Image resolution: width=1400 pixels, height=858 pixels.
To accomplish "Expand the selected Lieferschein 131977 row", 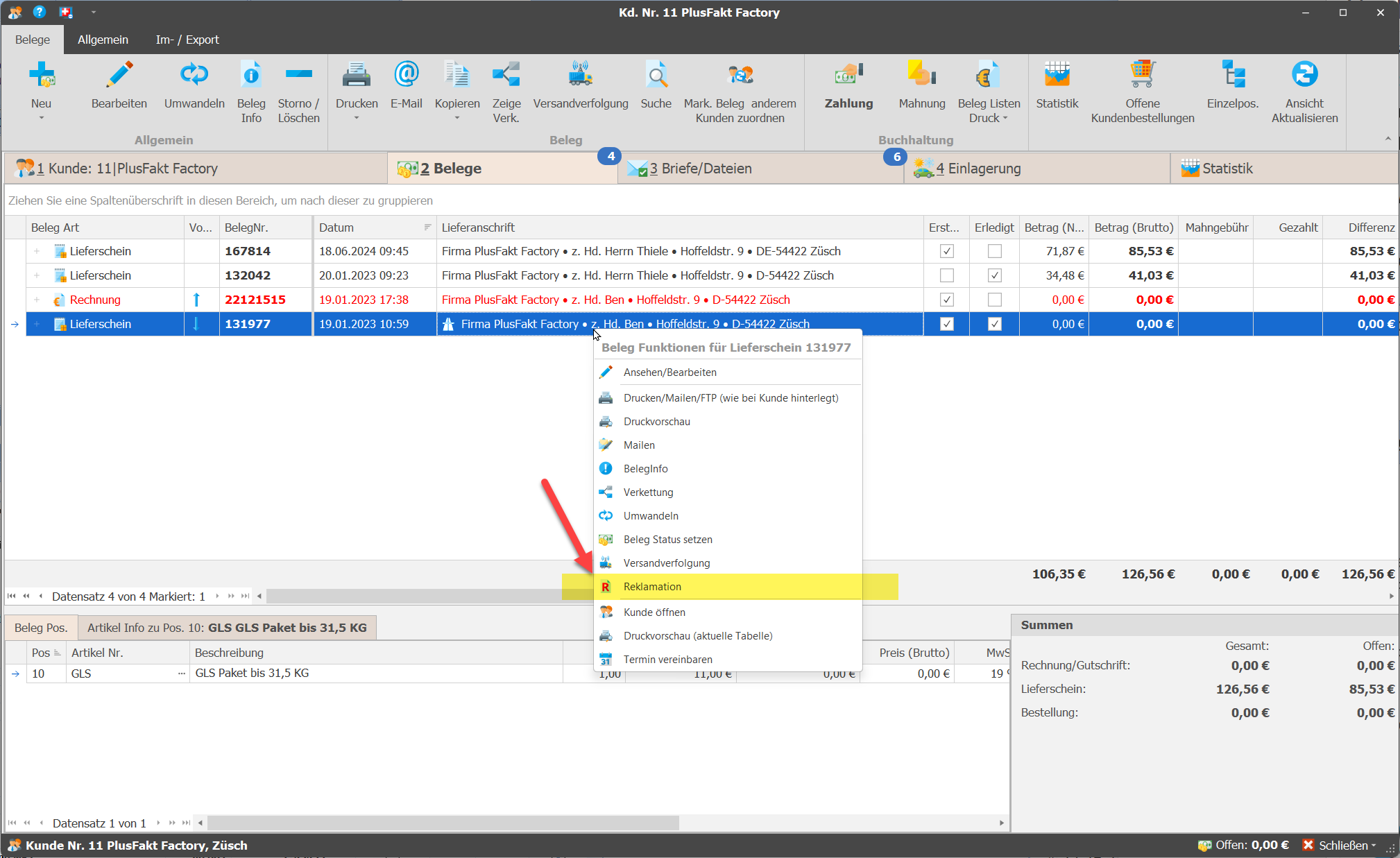I will pyautogui.click(x=37, y=324).
